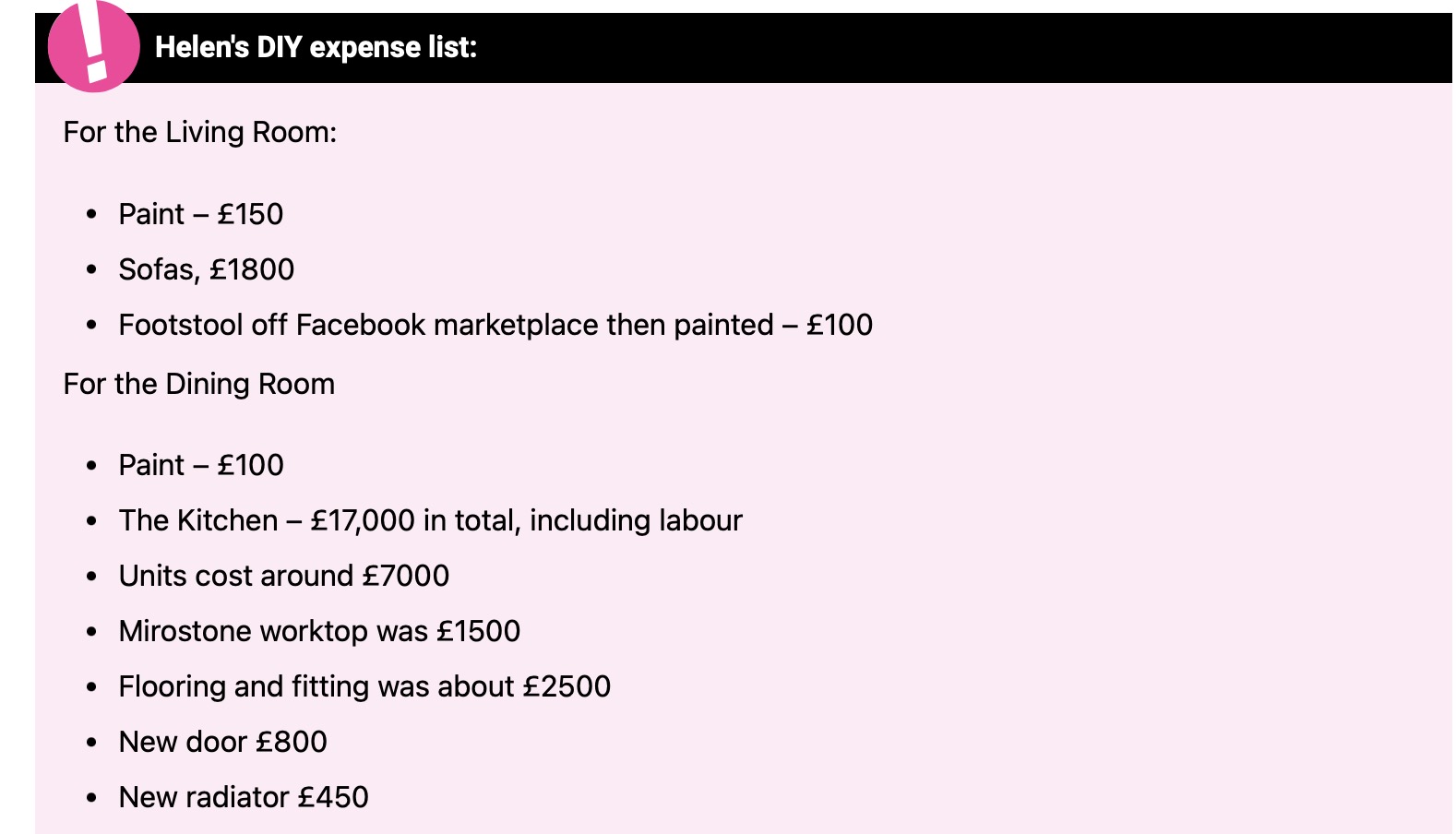Select the "New door £800" item
The width and height of the screenshot is (1456, 834).
pos(222,742)
